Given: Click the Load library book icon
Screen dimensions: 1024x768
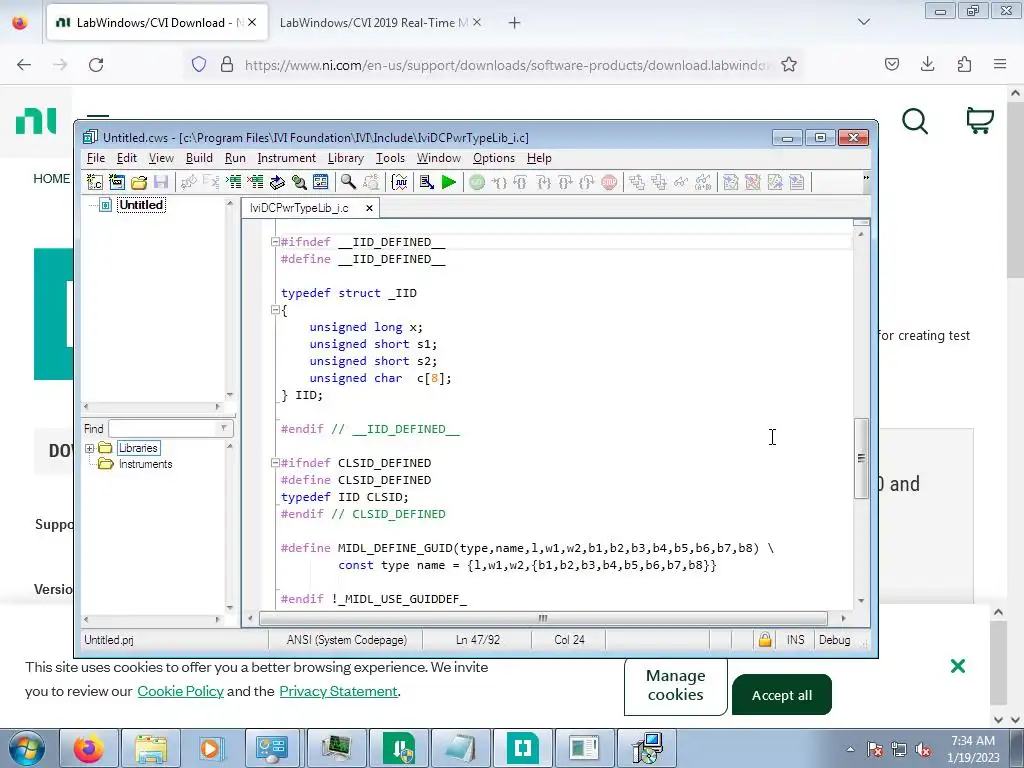Looking at the screenshot, I should click(277, 182).
